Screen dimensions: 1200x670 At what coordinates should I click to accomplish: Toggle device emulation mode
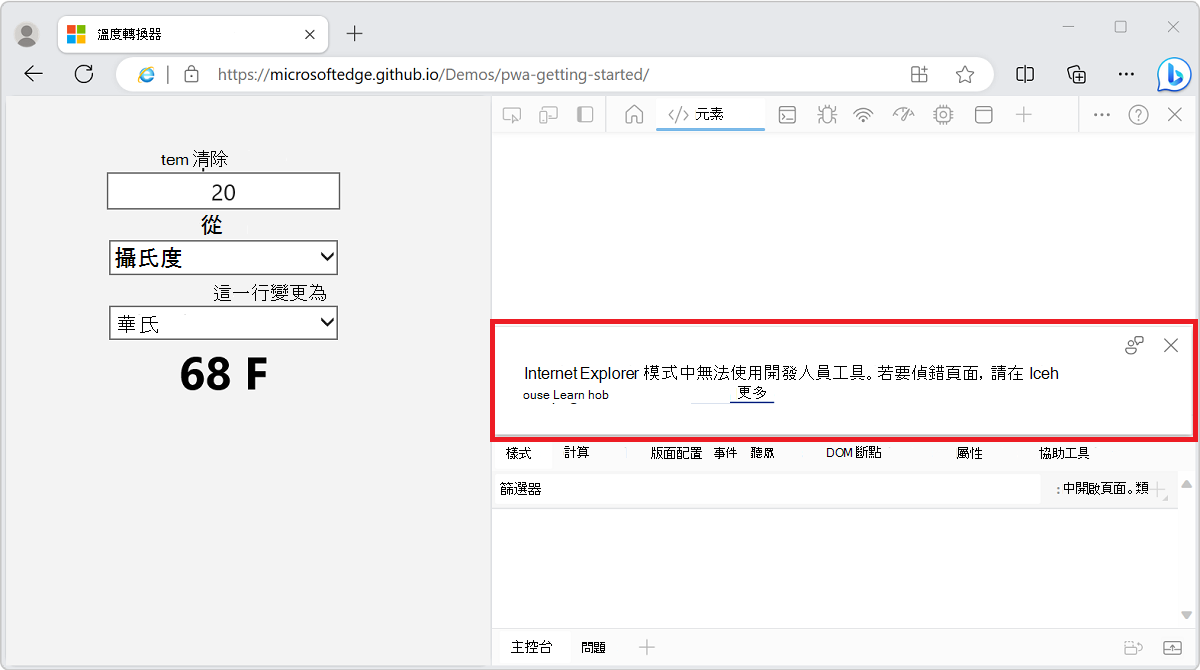click(547, 114)
